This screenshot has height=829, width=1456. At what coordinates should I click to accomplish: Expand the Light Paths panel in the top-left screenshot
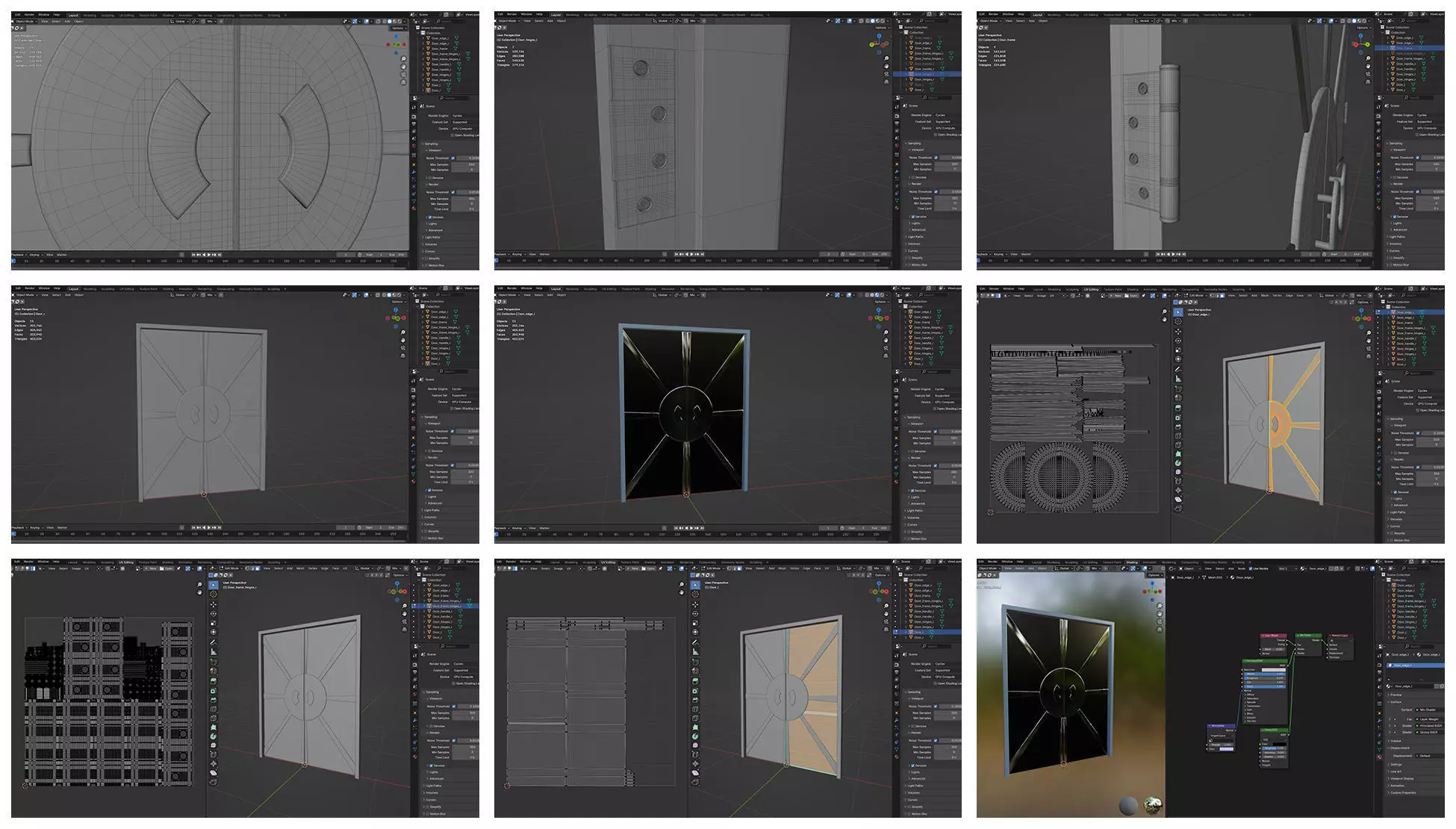(433, 237)
